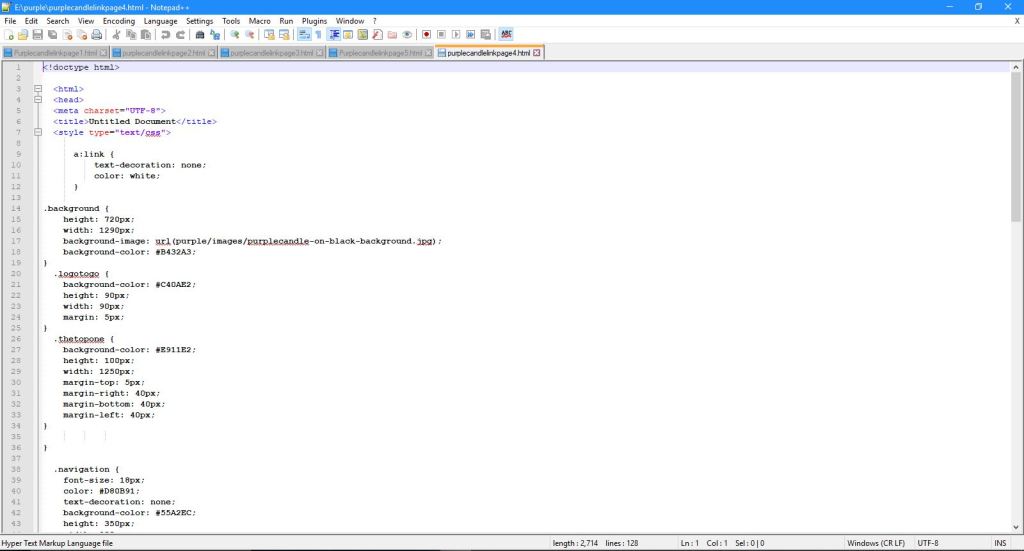
Task: Open the Encoding menu
Action: click(x=119, y=21)
